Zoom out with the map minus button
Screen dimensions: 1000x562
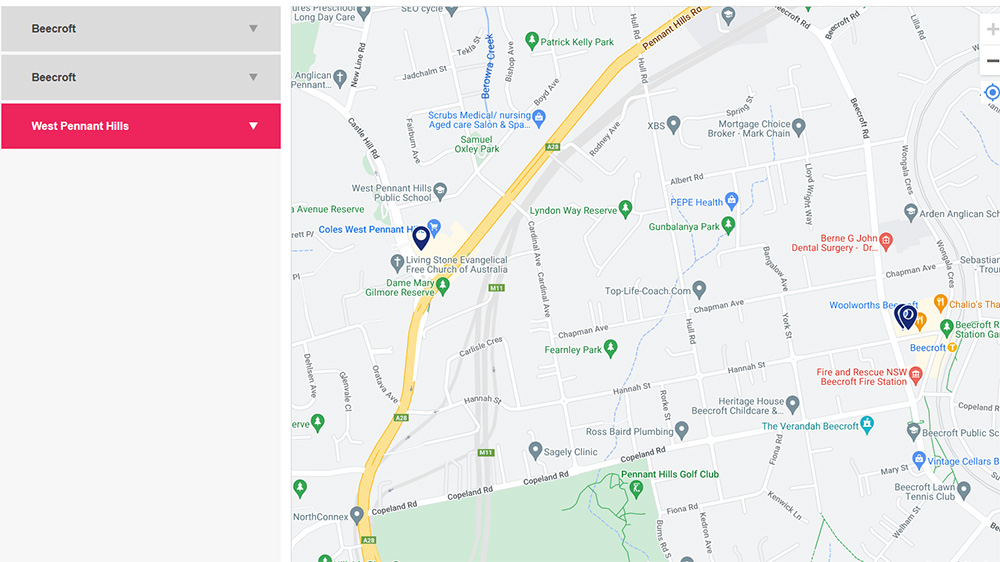coord(992,61)
